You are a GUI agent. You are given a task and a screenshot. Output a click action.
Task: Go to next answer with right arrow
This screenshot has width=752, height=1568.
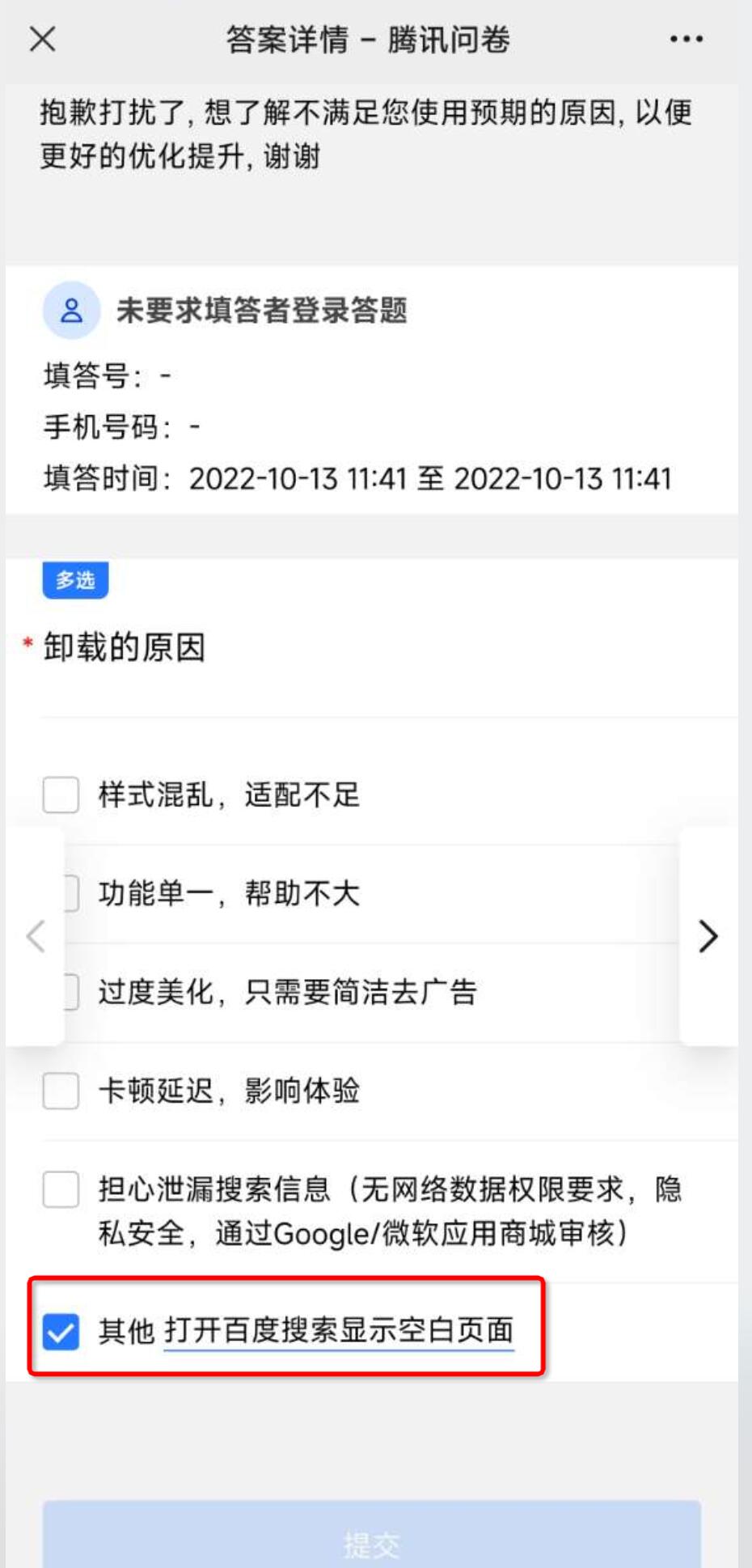coord(708,936)
